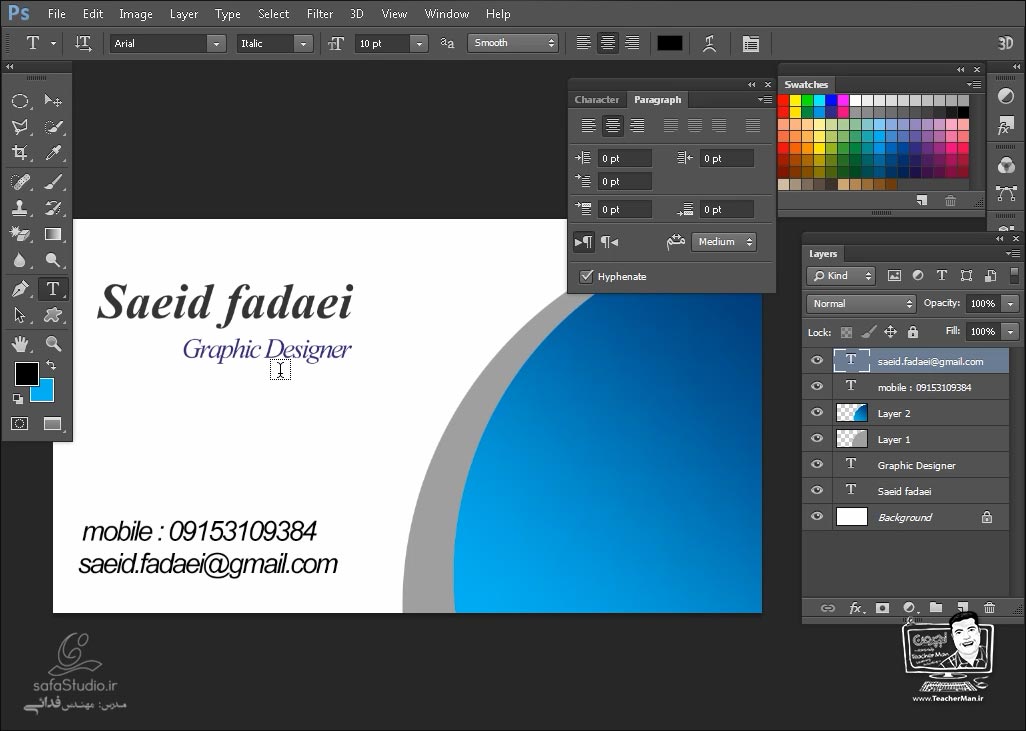Click the Swatches tab
This screenshot has height=731, width=1026.
click(x=806, y=84)
